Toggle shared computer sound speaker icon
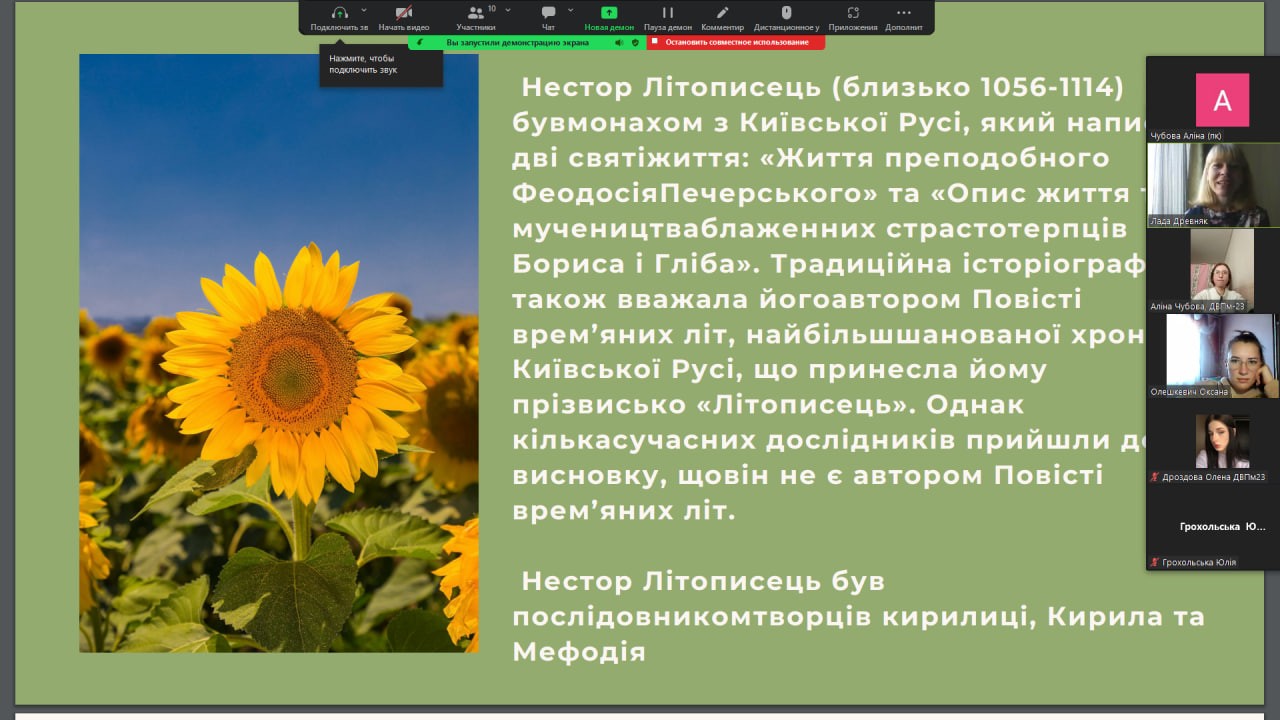 point(619,42)
